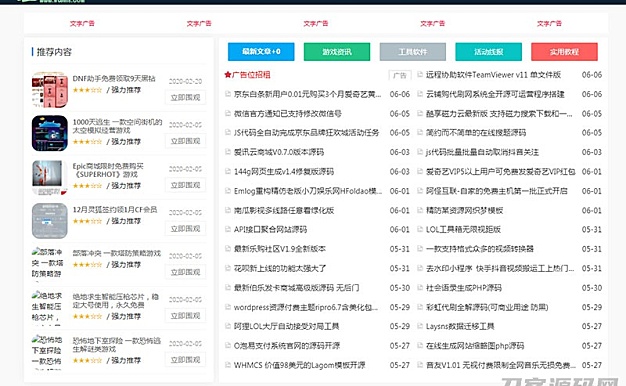The height and width of the screenshot is (386, 626).
Task: Open the 12月灵狐签约 CF会员 thumbnail
Action: pyautogui.click(x=50, y=221)
